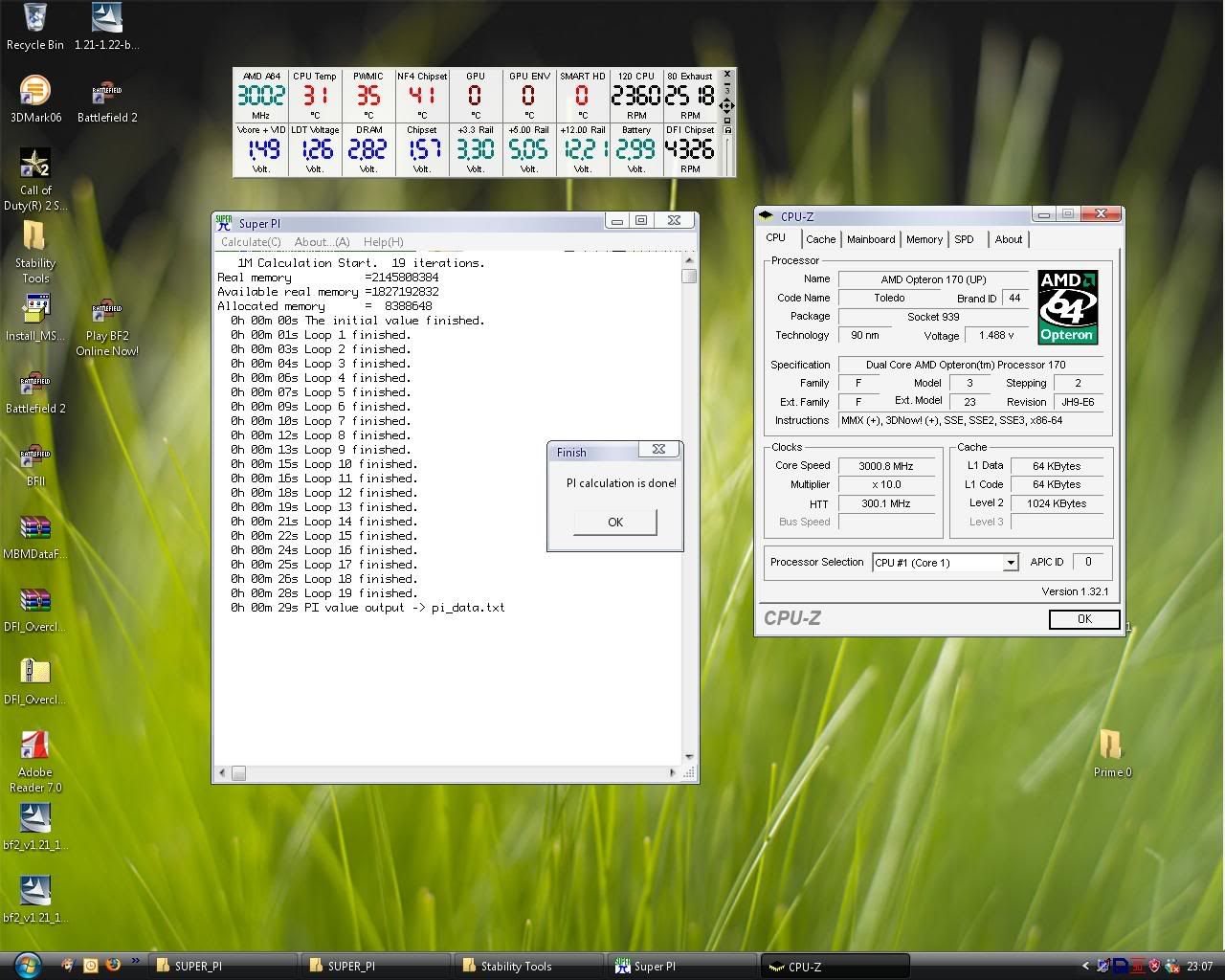Click the AMD 64 Opteron logo in CPU-Z
The image size is (1225, 980).
[1067, 307]
